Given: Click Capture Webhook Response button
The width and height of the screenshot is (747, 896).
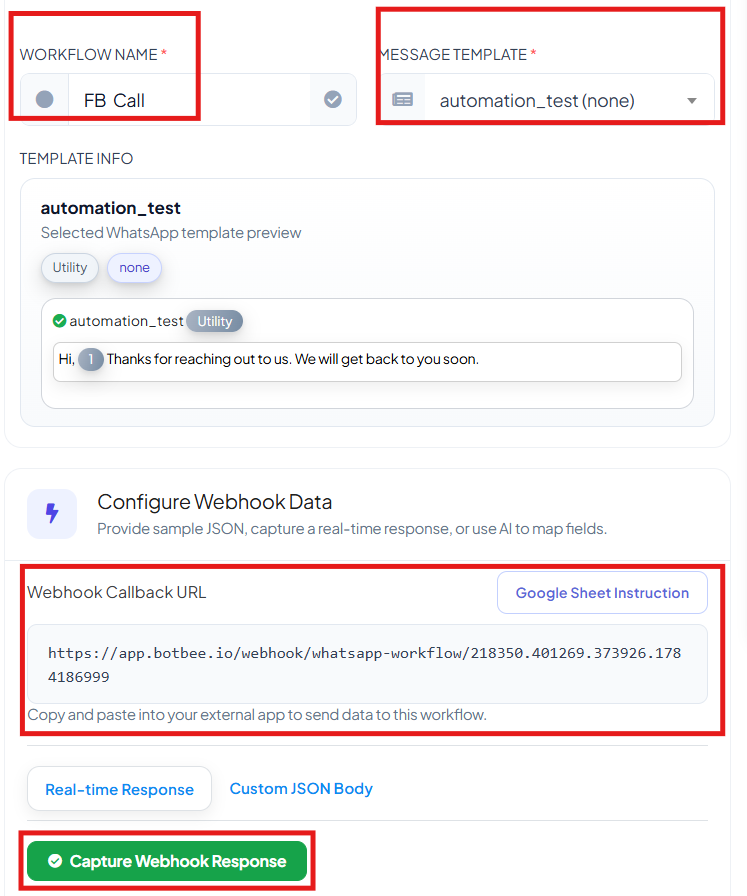Looking at the screenshot, I should [167, 861].
